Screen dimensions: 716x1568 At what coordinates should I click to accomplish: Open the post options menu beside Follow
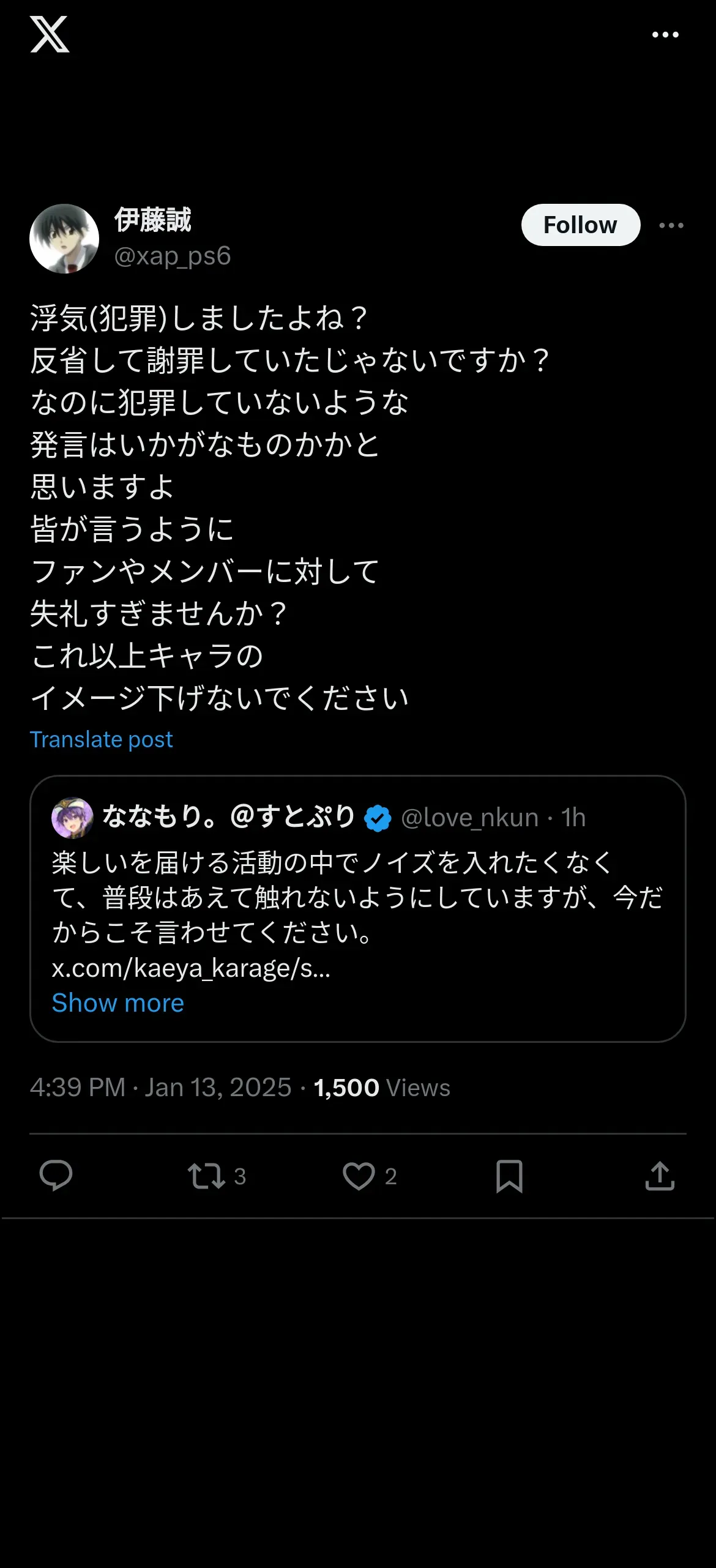pos(671,225)
